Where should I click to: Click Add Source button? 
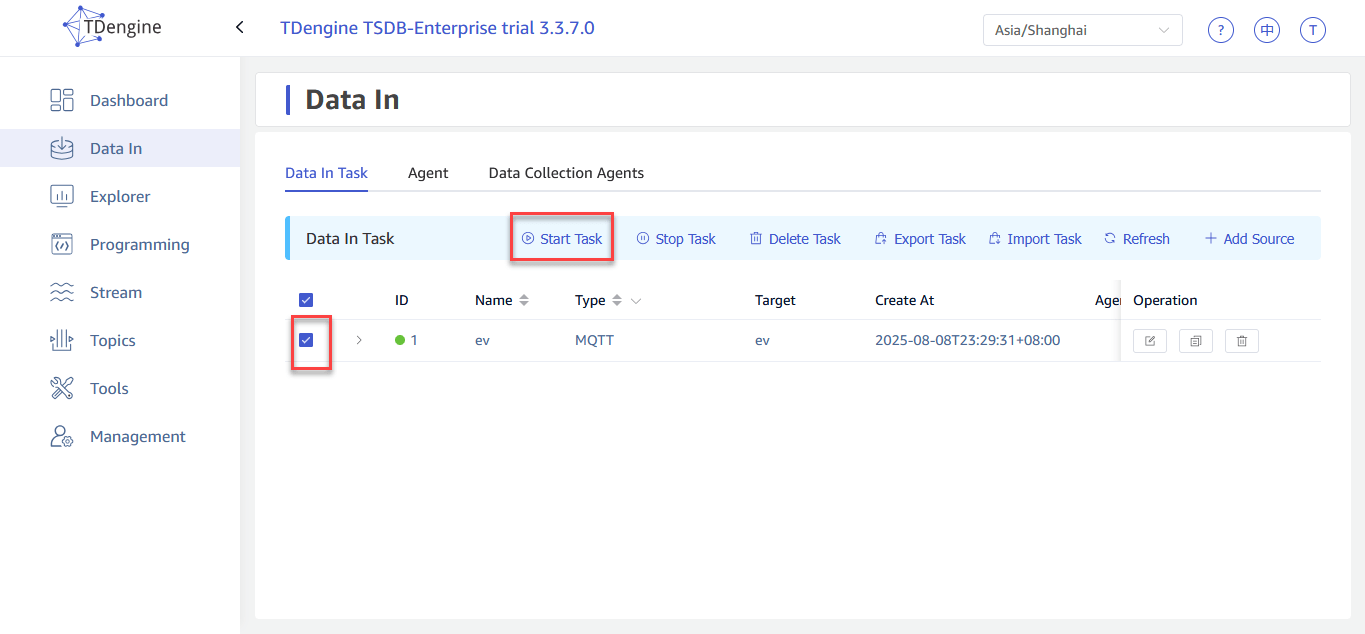(1249, 239)
